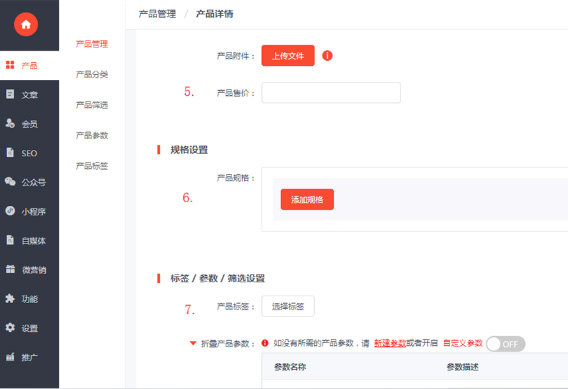The height and width of the screenshot is (389, 568).
Task: Select 微营销 label in left sidebar
Action: [x=34, y=270]
